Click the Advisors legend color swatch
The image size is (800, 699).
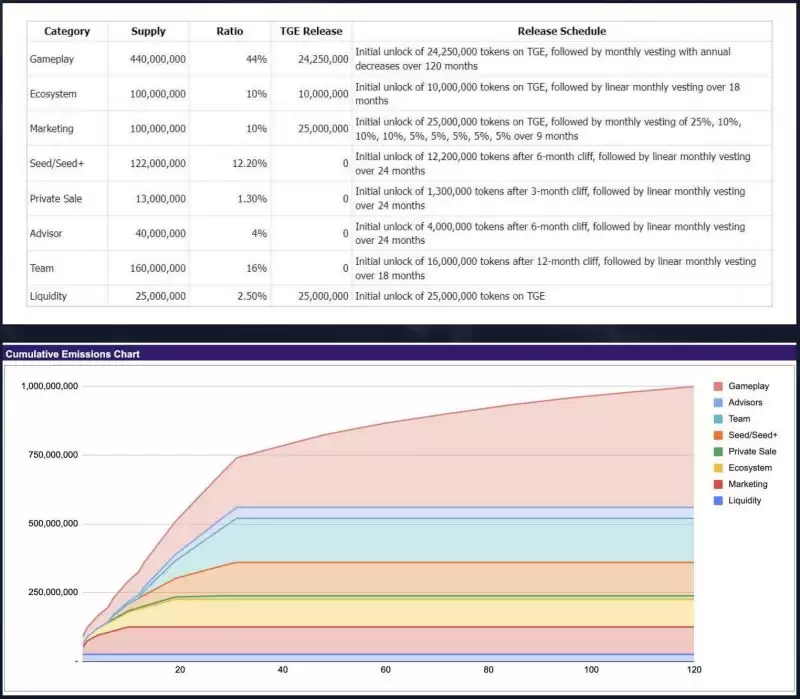click(x=717, y=403)
